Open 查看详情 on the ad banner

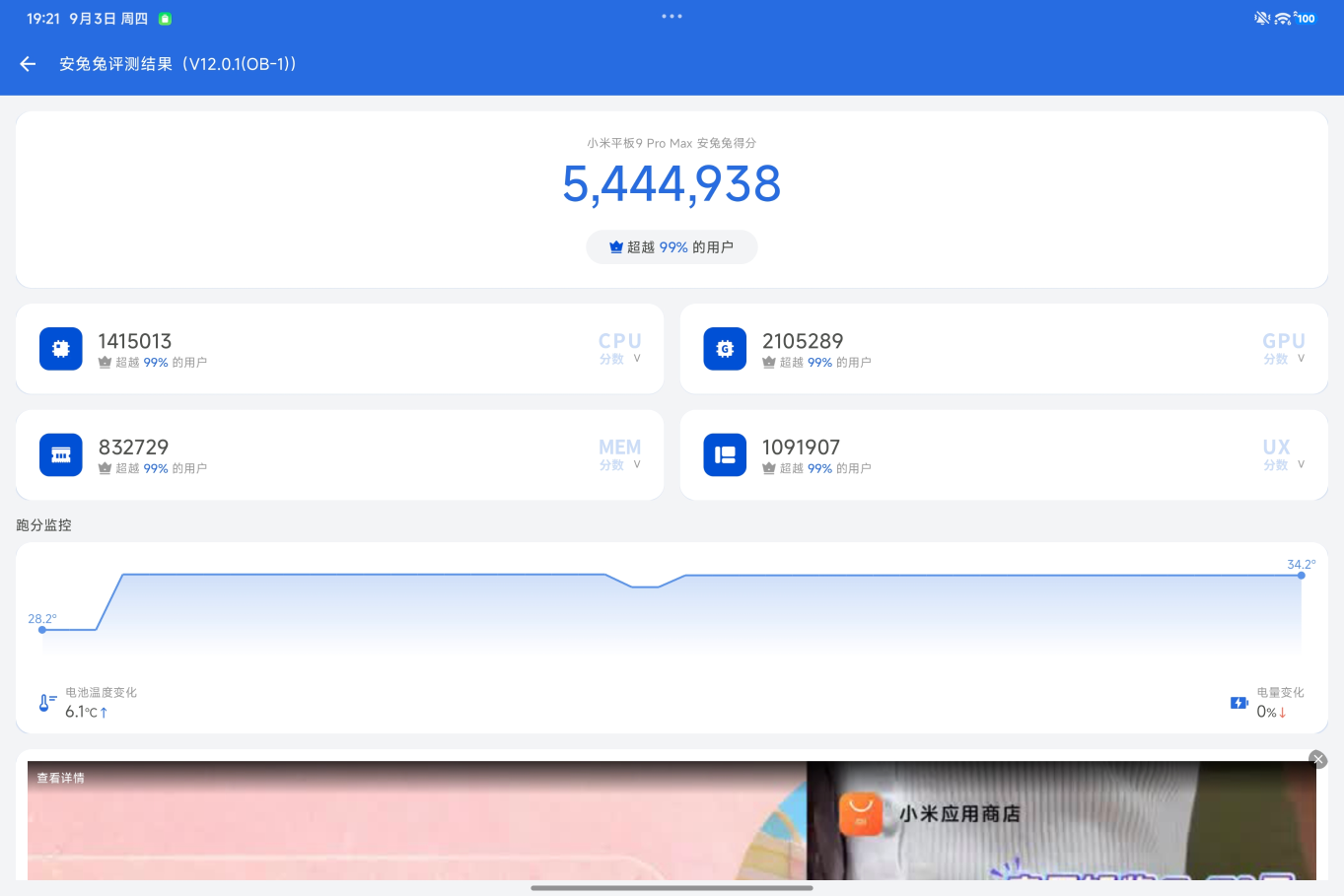pyautogui.click(x=61, y=778)
